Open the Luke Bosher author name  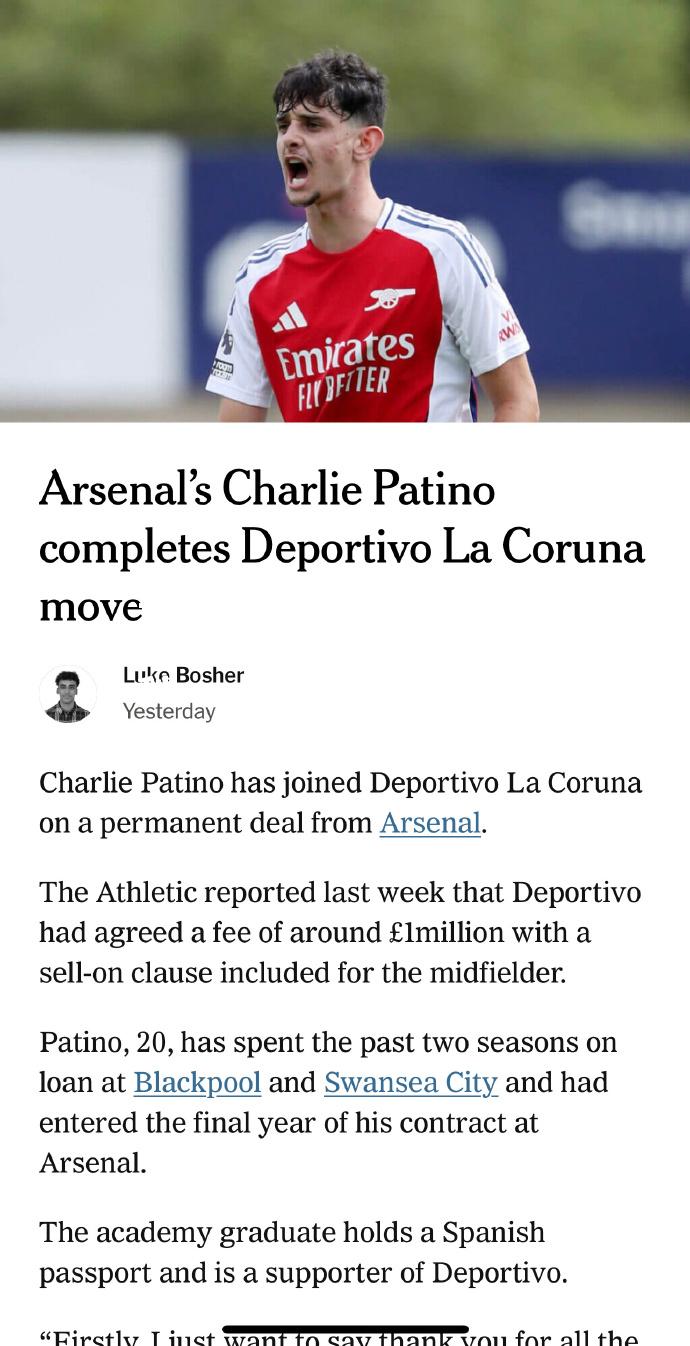183,676
